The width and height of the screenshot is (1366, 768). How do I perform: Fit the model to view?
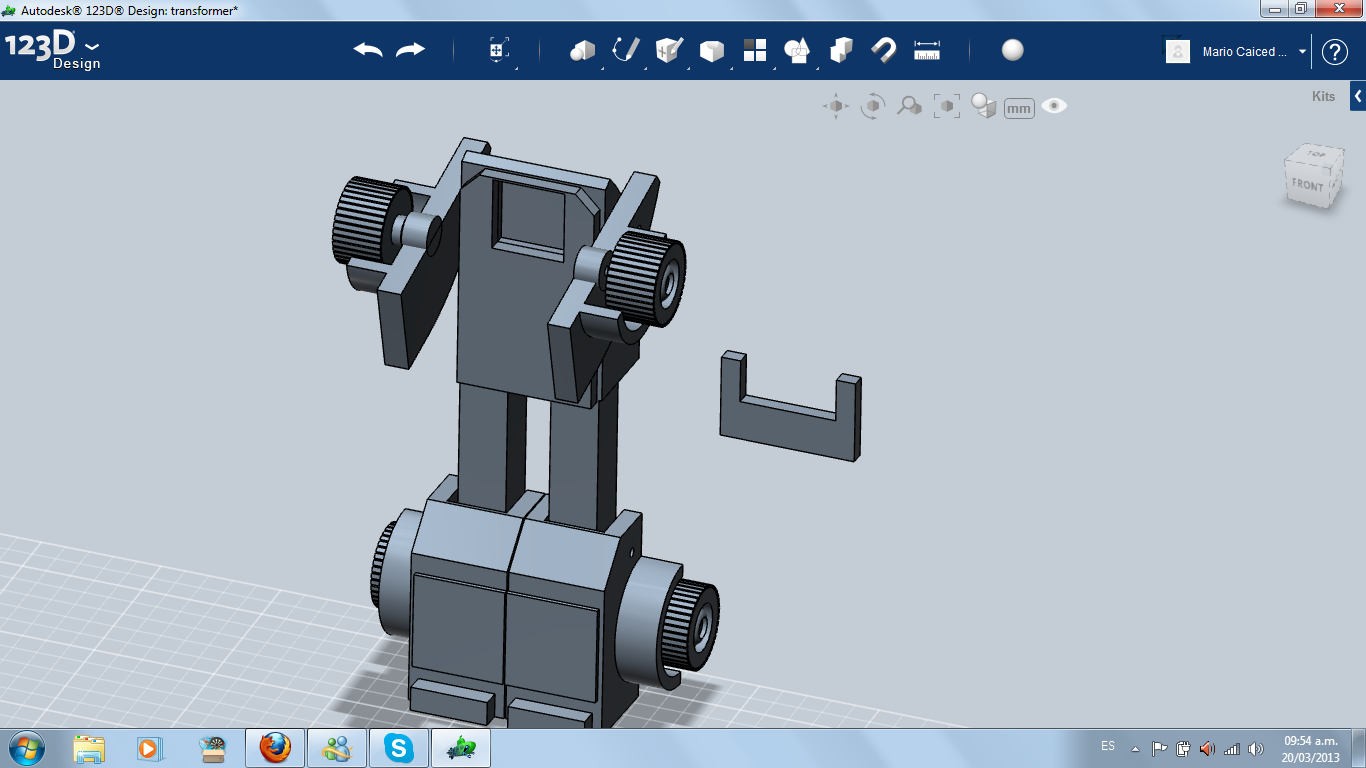947,106
